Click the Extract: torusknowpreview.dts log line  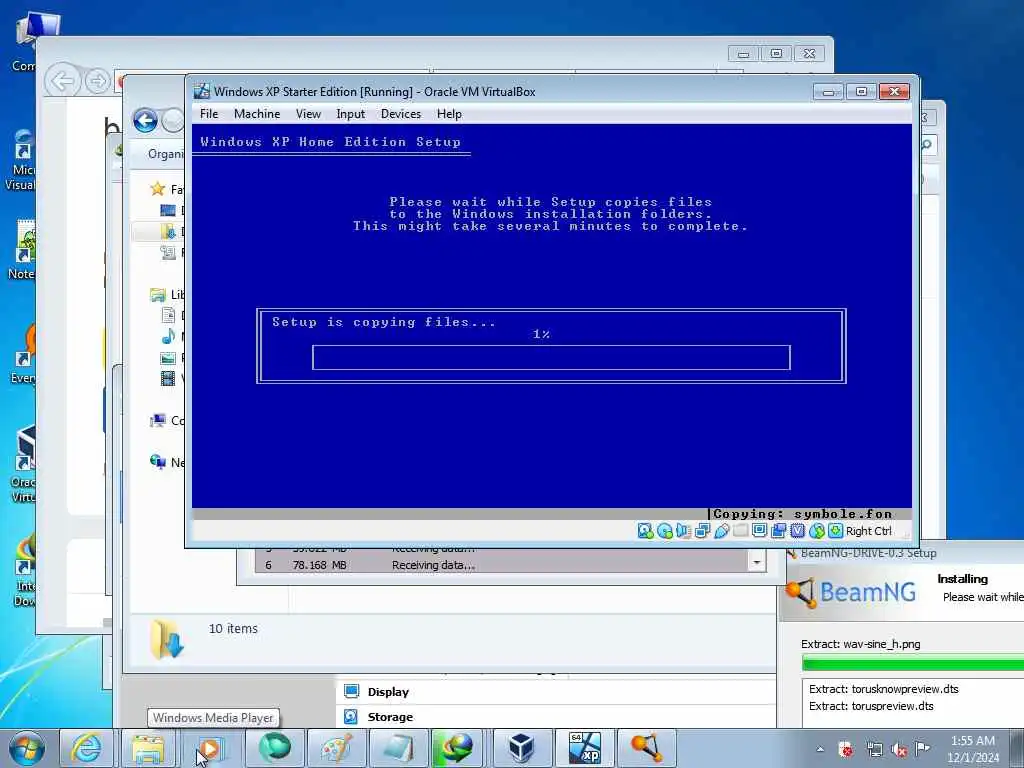(884, 689)
